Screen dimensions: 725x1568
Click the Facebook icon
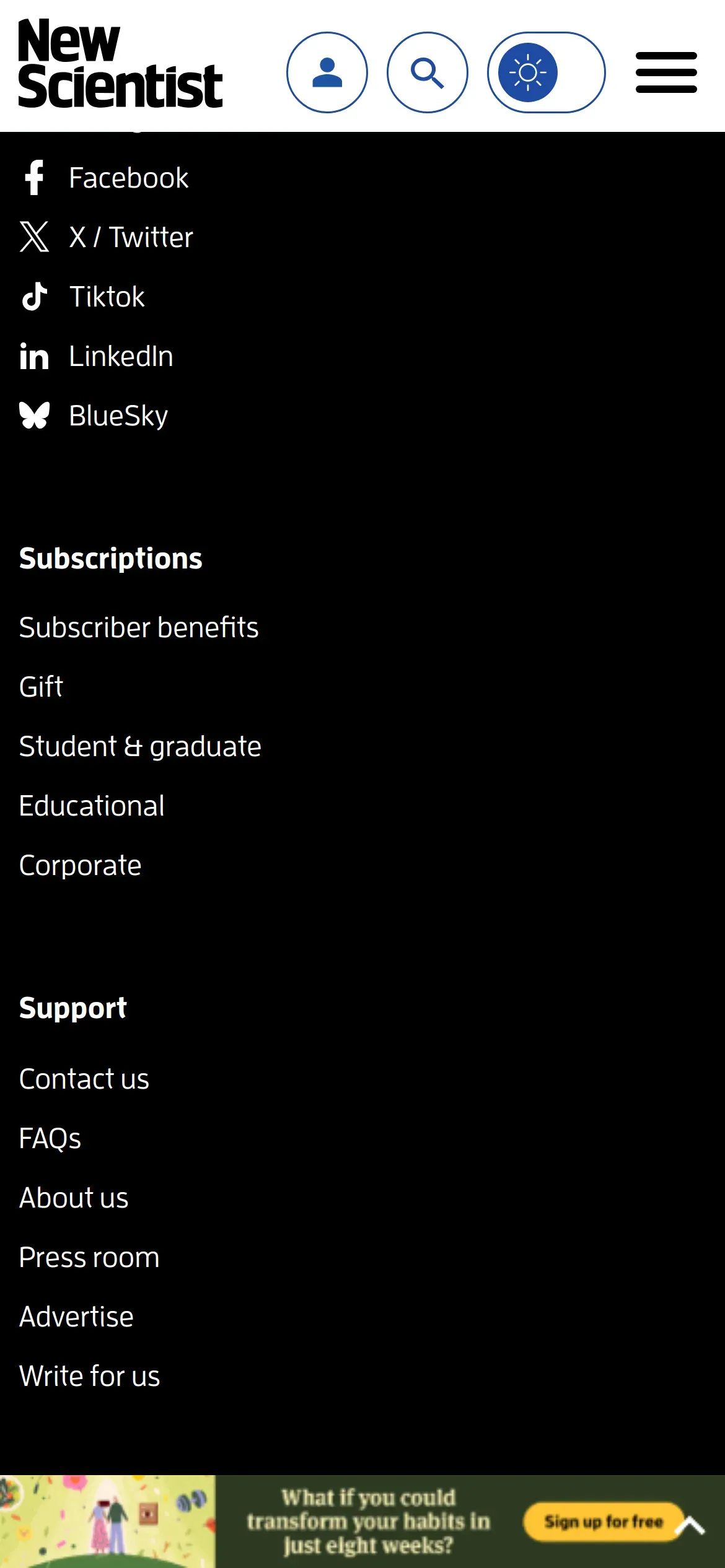coord(34,178)
